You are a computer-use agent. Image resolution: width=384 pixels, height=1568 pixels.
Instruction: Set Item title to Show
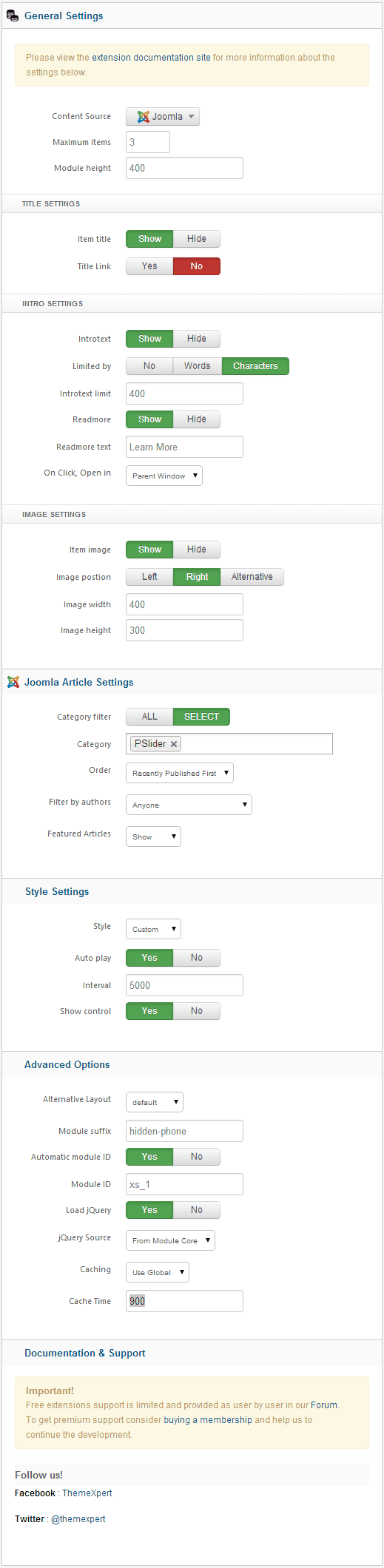[x=149, y=239]
